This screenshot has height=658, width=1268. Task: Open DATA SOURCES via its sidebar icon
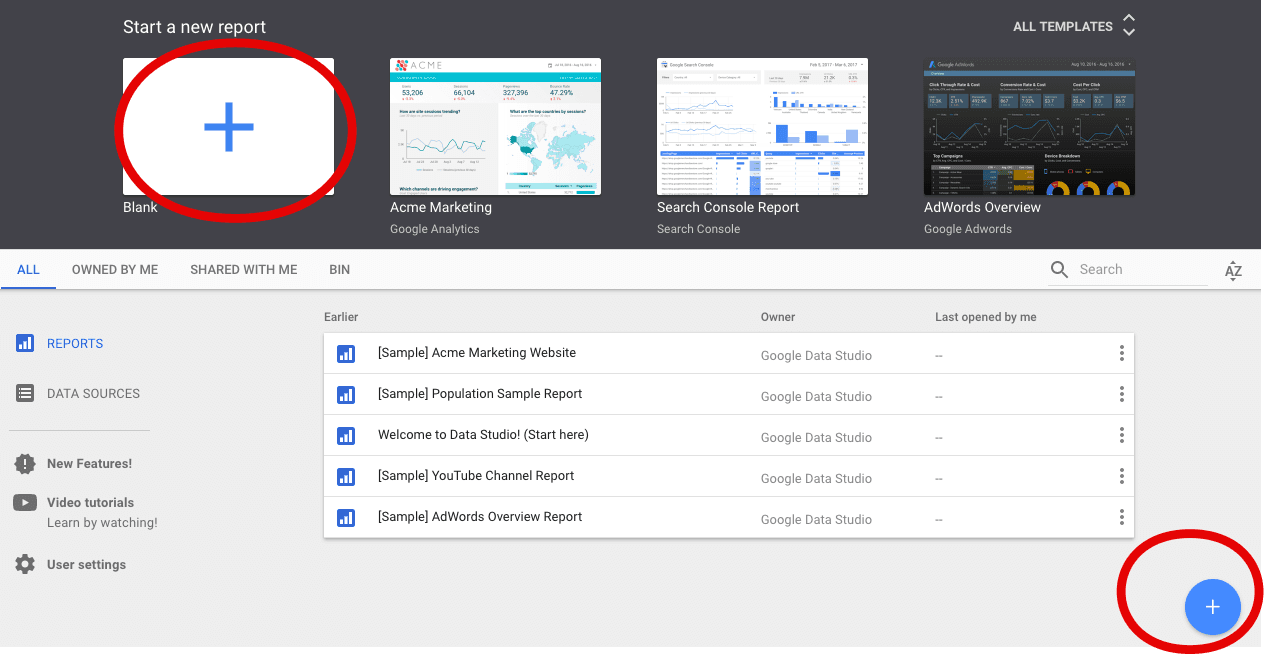[x=25, y=393]
